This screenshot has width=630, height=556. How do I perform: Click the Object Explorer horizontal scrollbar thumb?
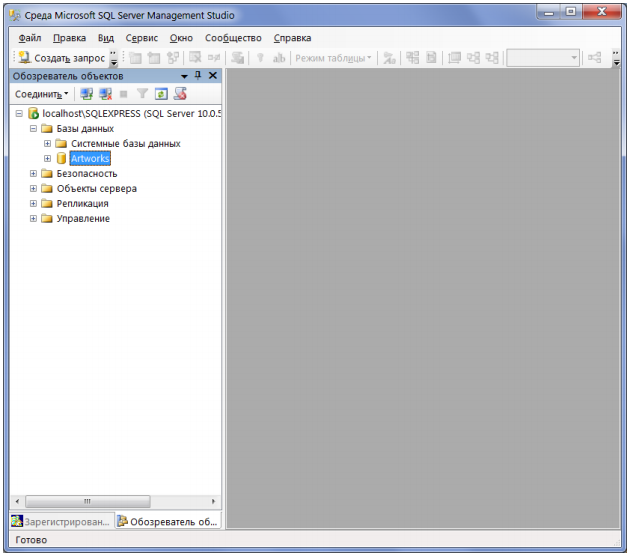[x=88, y=501]
